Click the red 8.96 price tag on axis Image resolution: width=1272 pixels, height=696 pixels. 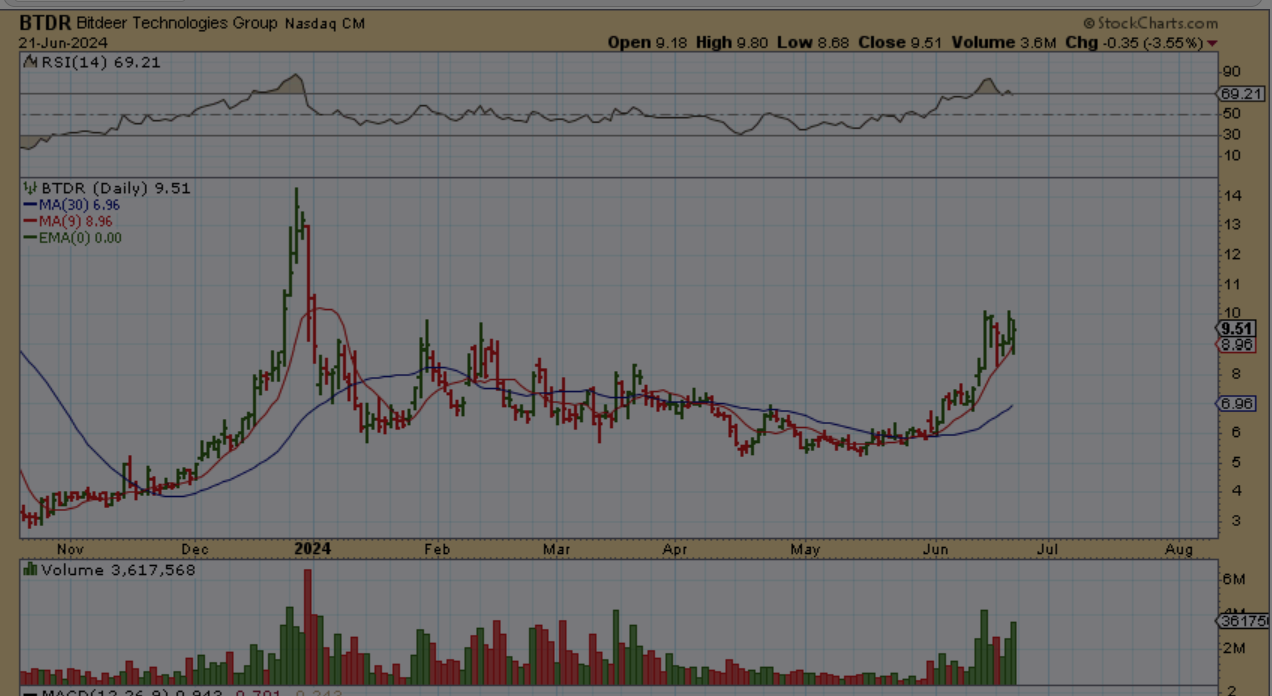click(1238, 345)
